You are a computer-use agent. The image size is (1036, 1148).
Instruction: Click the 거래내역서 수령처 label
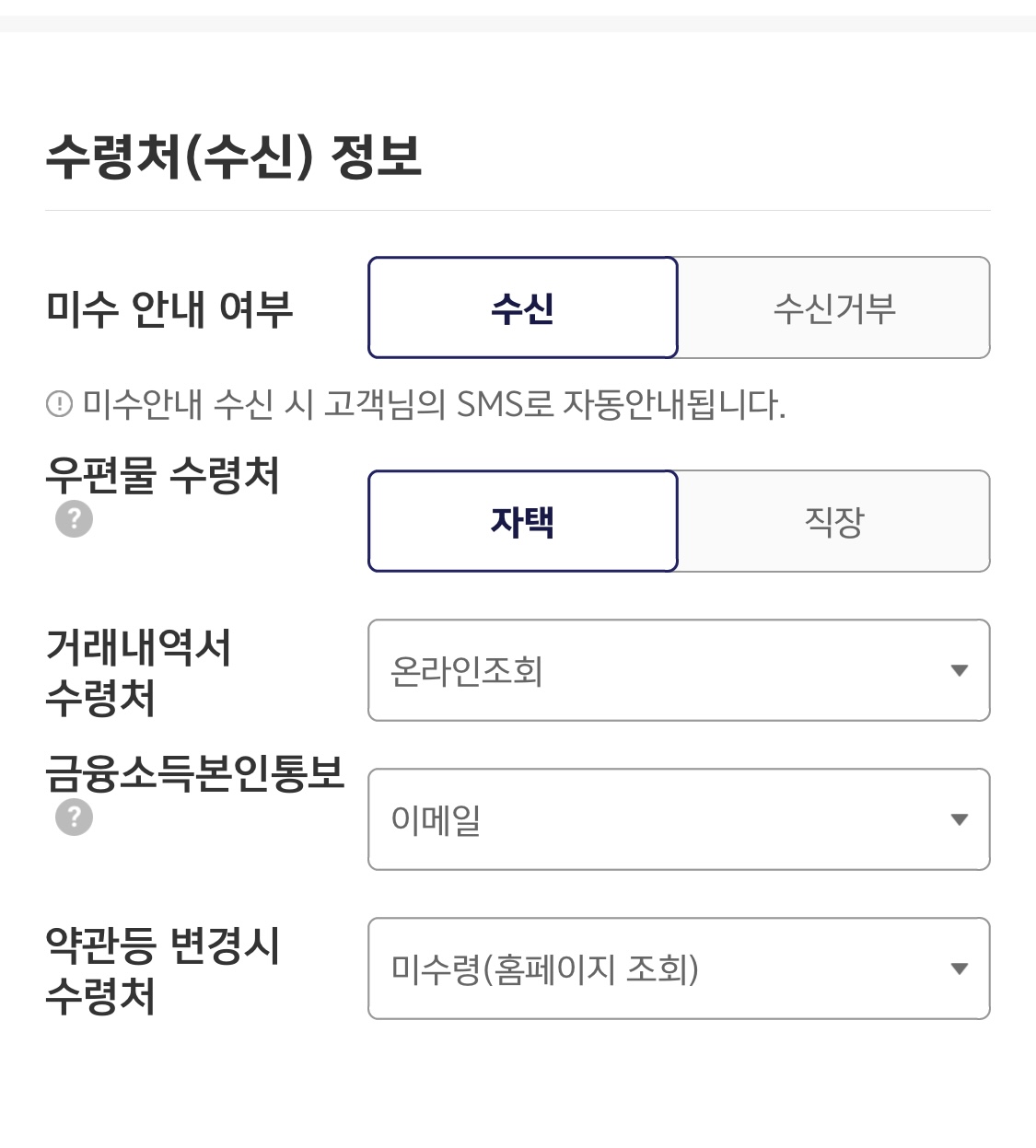(x=138, y=672)
